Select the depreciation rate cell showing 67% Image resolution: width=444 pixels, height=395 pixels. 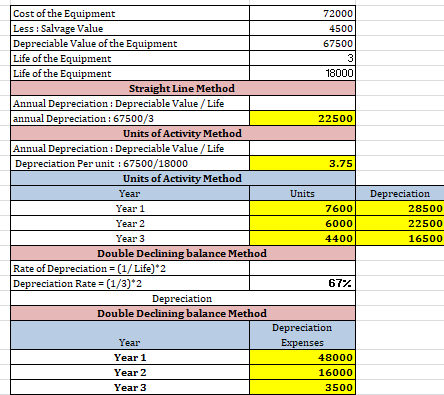(x=302, y=283)
